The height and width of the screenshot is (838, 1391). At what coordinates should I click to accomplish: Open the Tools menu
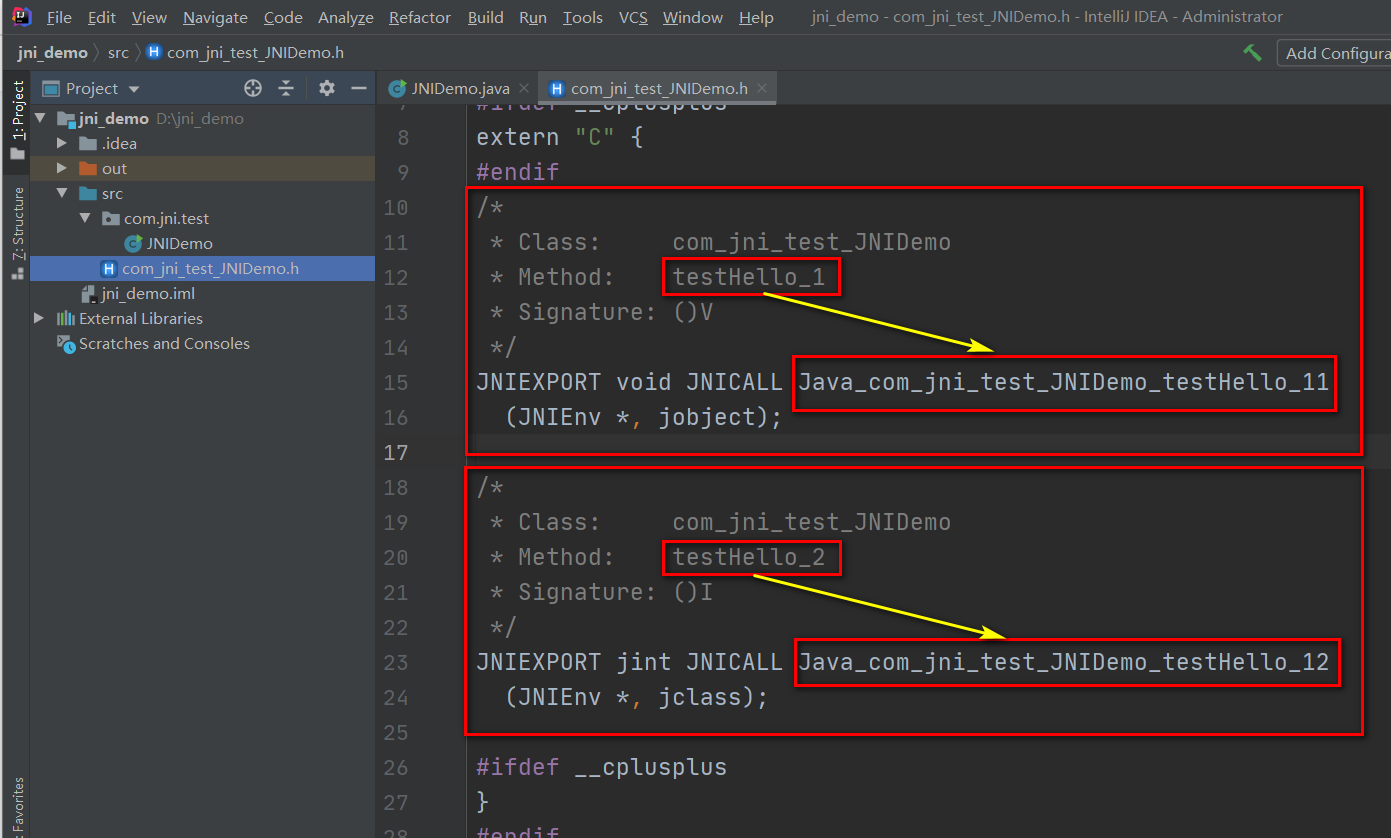[x=583, y=17]
